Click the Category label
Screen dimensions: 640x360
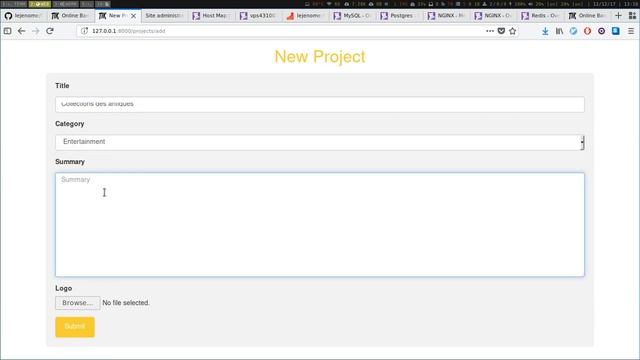(x=70, y=124)
